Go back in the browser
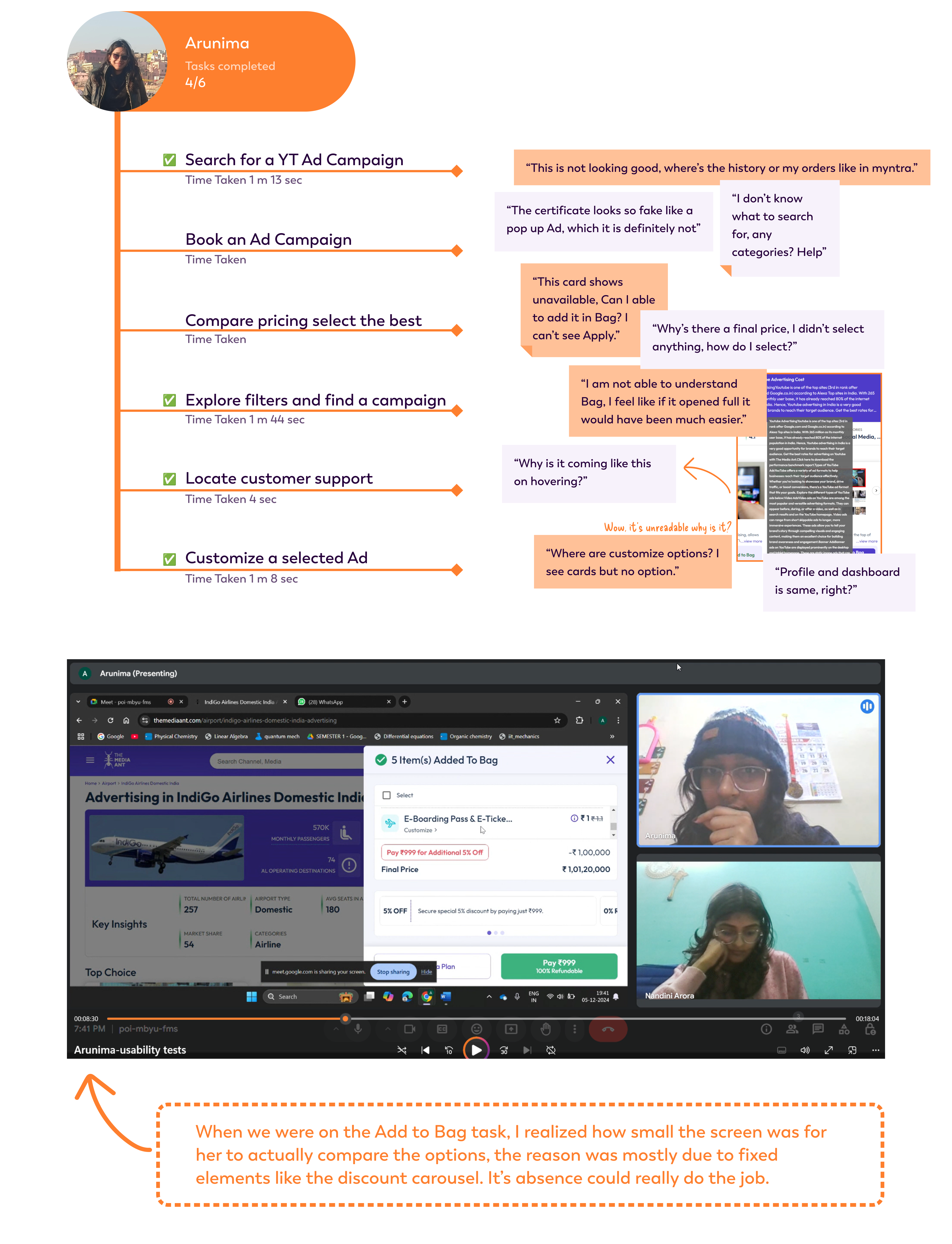The height and width of the screenshot is (1244, 952). [x=79, y=720]
